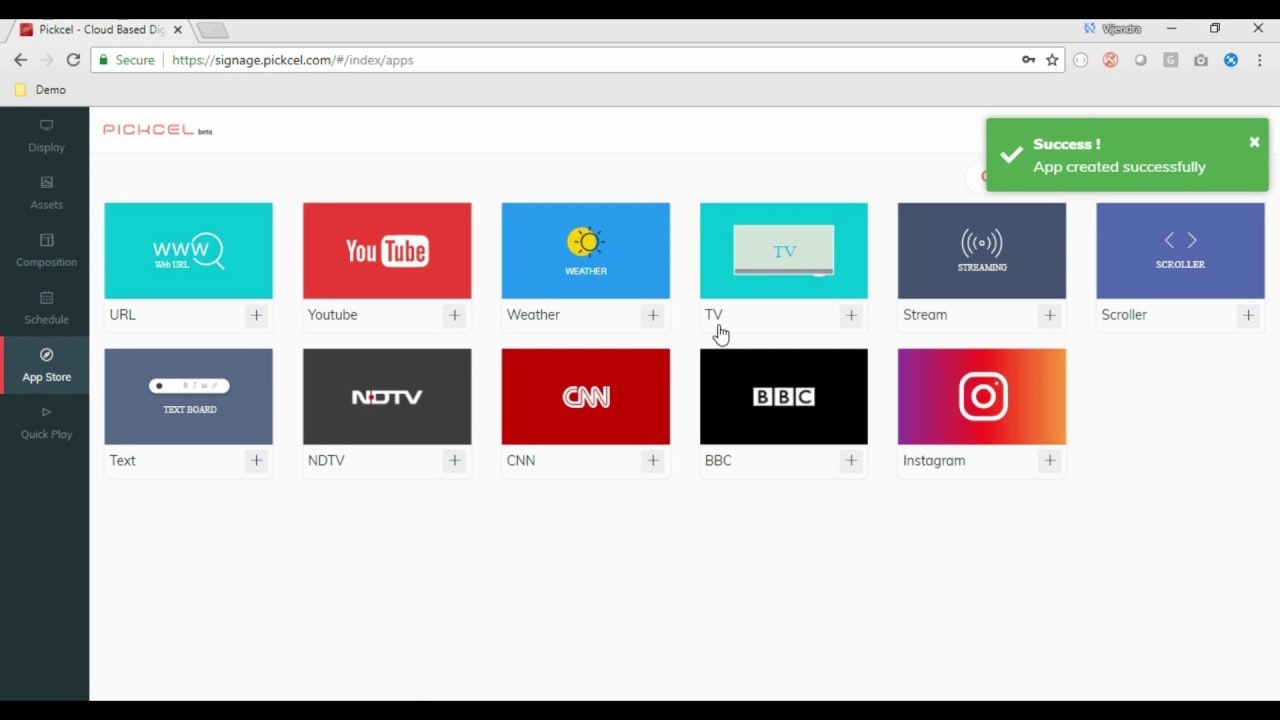Add the URL app with its plus button
The height and width of the screenshot is (720, 1280).
tap(256, 315)
